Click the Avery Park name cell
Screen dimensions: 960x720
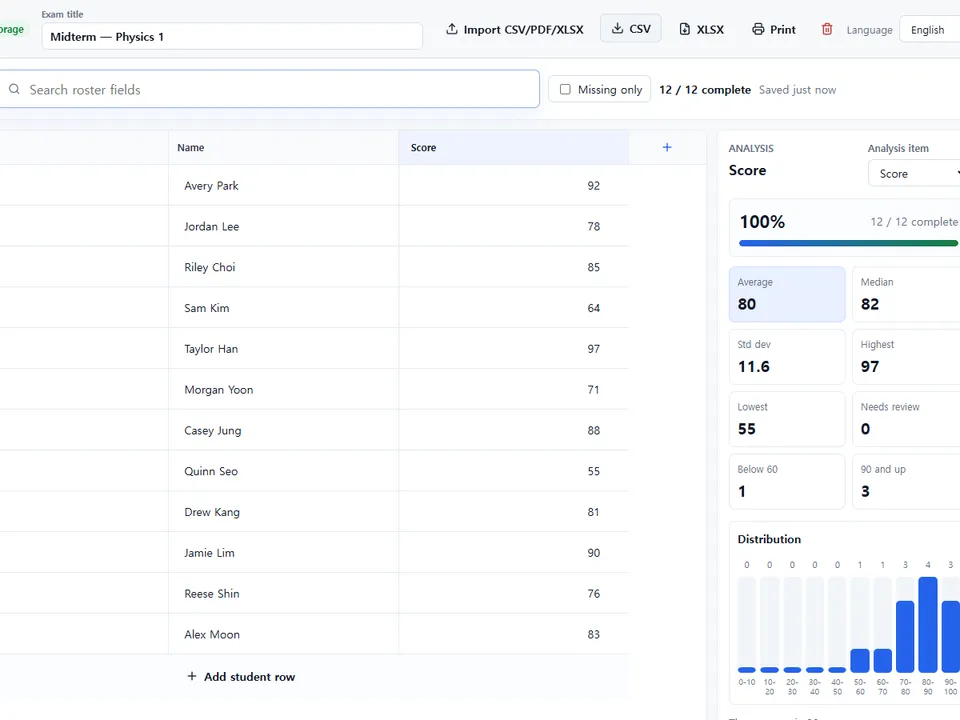pos(283,186)
